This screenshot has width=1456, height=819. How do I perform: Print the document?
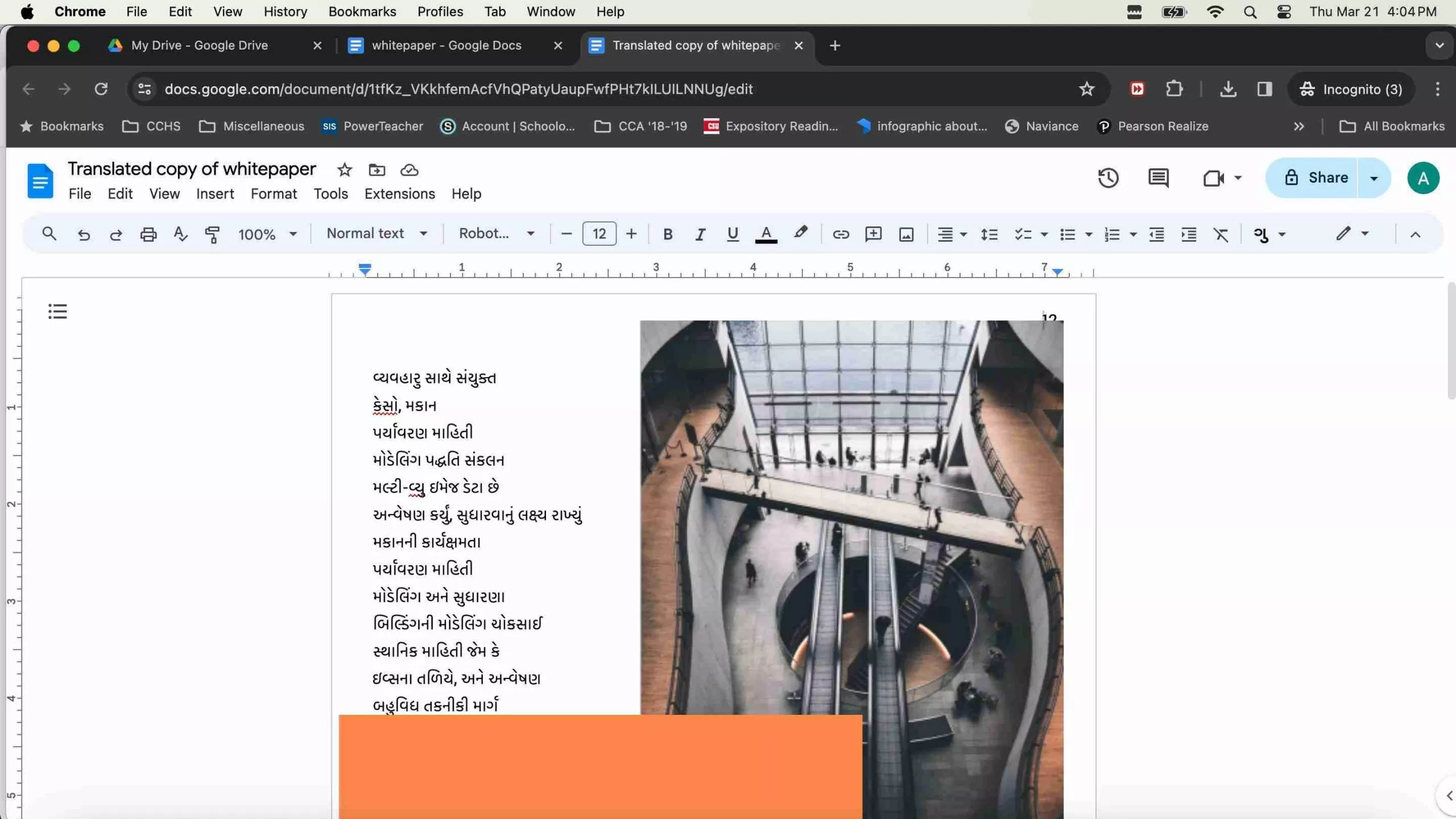point(148,234)
